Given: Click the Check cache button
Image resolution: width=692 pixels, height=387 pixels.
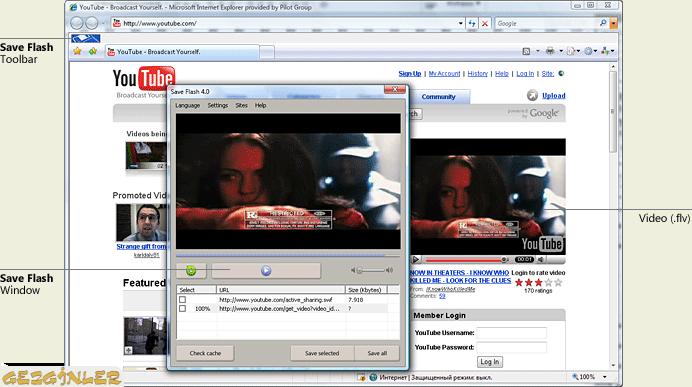Looking at the screenshot, I should tap(205, 353).
